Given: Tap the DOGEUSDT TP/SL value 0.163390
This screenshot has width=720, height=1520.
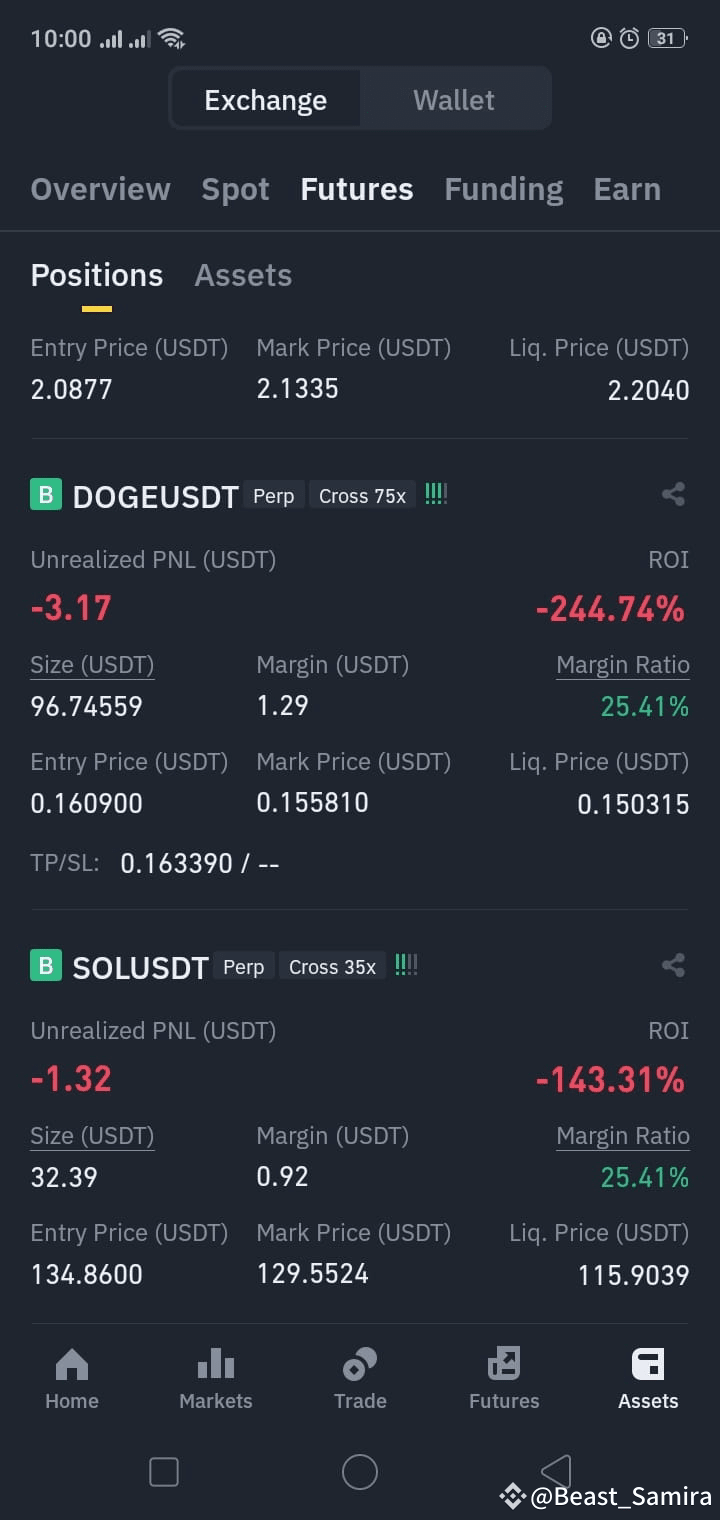Looking at the screenshot, I should pos(177,864).
